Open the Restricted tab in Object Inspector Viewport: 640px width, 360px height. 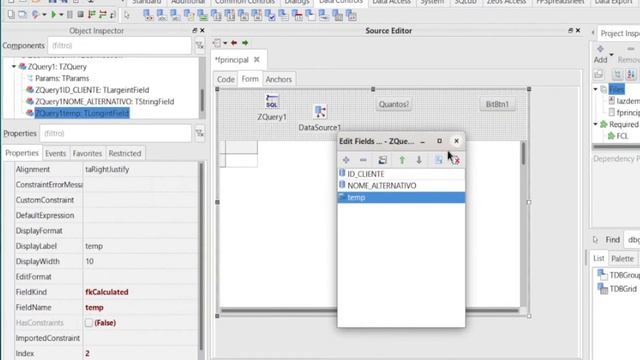click(x=124, y=153)
